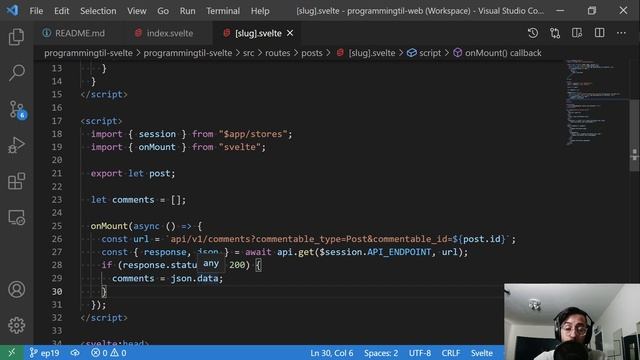This screenshot has height=360, width=640.
Task: Go to line via Ln 30, Col 6
Action: coord(331,353)
